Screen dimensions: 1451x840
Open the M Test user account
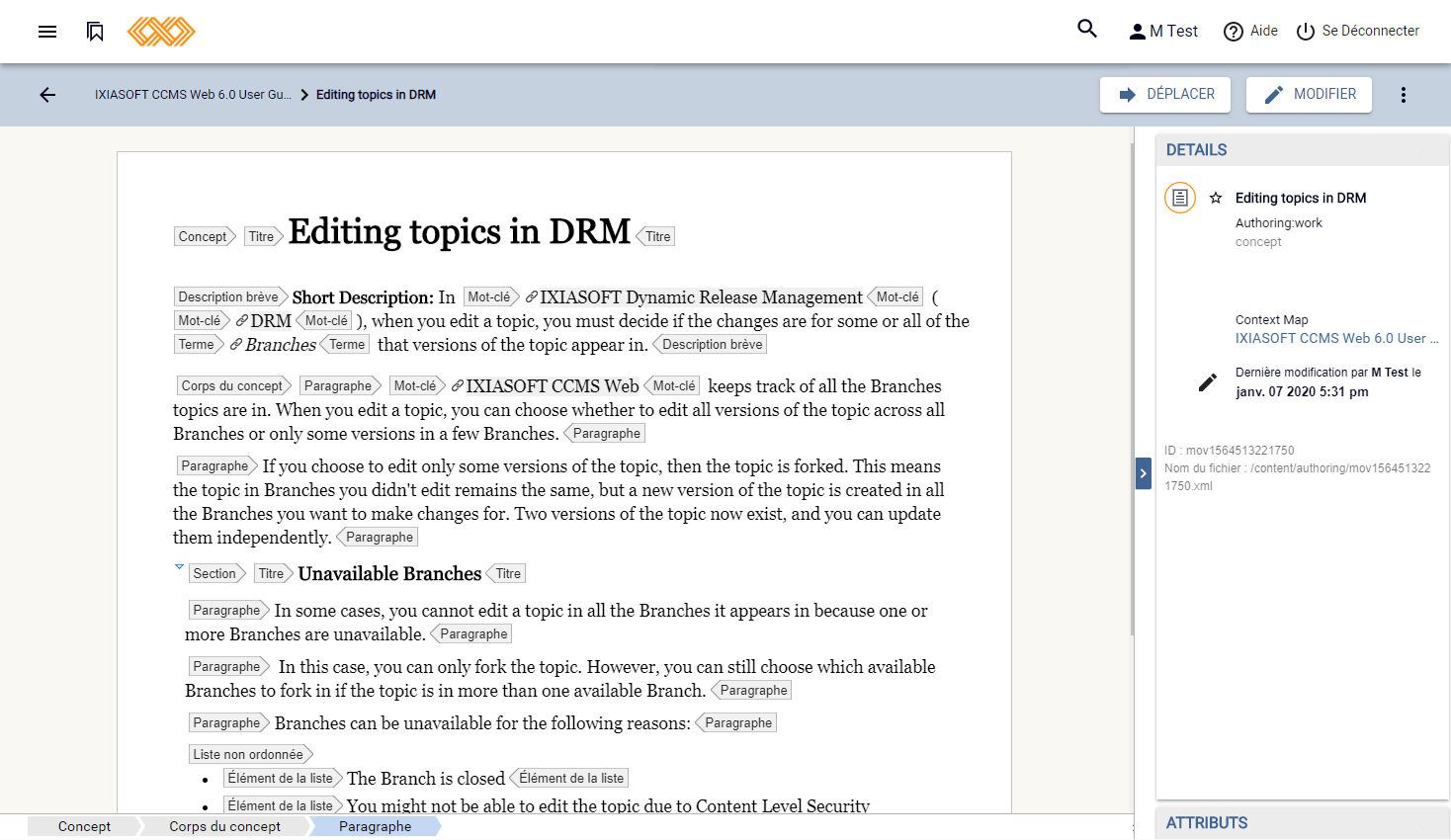coord(1163,32)
